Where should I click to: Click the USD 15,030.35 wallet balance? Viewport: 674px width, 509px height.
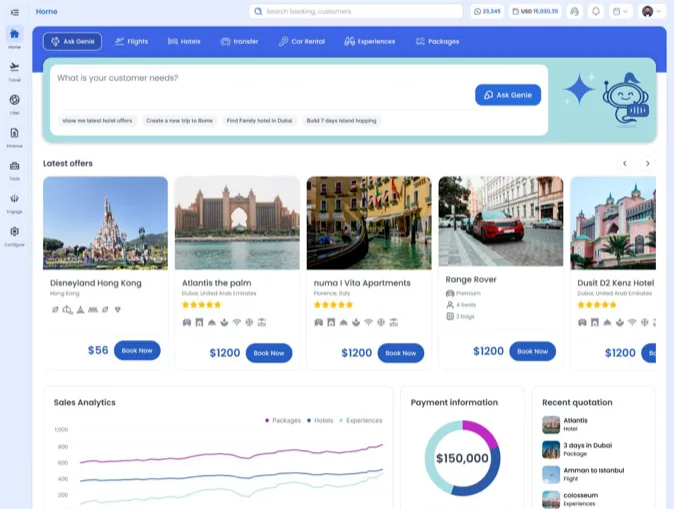(535, 12)
